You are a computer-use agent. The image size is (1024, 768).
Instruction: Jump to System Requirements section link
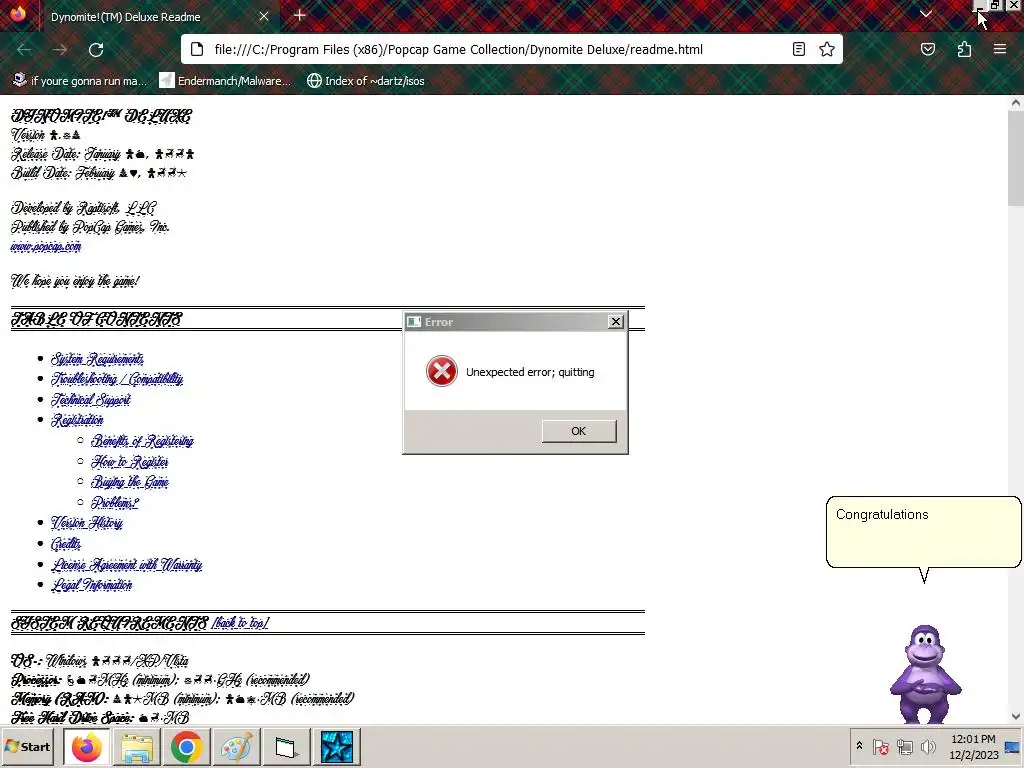click(97, 359)
